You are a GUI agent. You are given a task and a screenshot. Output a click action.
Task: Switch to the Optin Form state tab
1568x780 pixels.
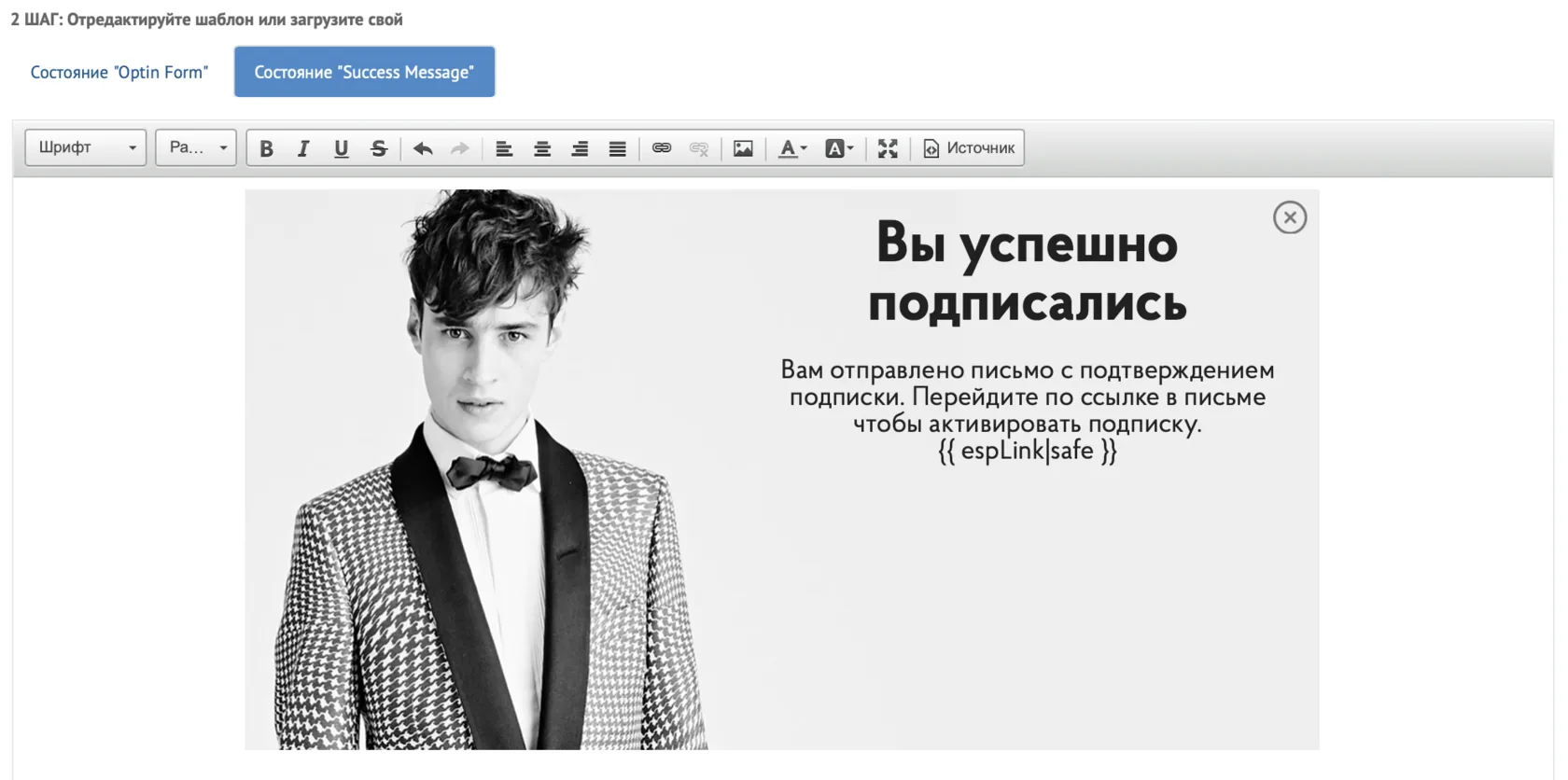pos(119,72)
